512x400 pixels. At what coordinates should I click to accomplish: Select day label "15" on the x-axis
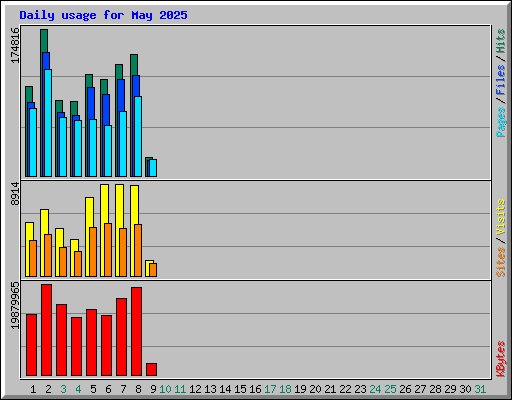point(240,389)
